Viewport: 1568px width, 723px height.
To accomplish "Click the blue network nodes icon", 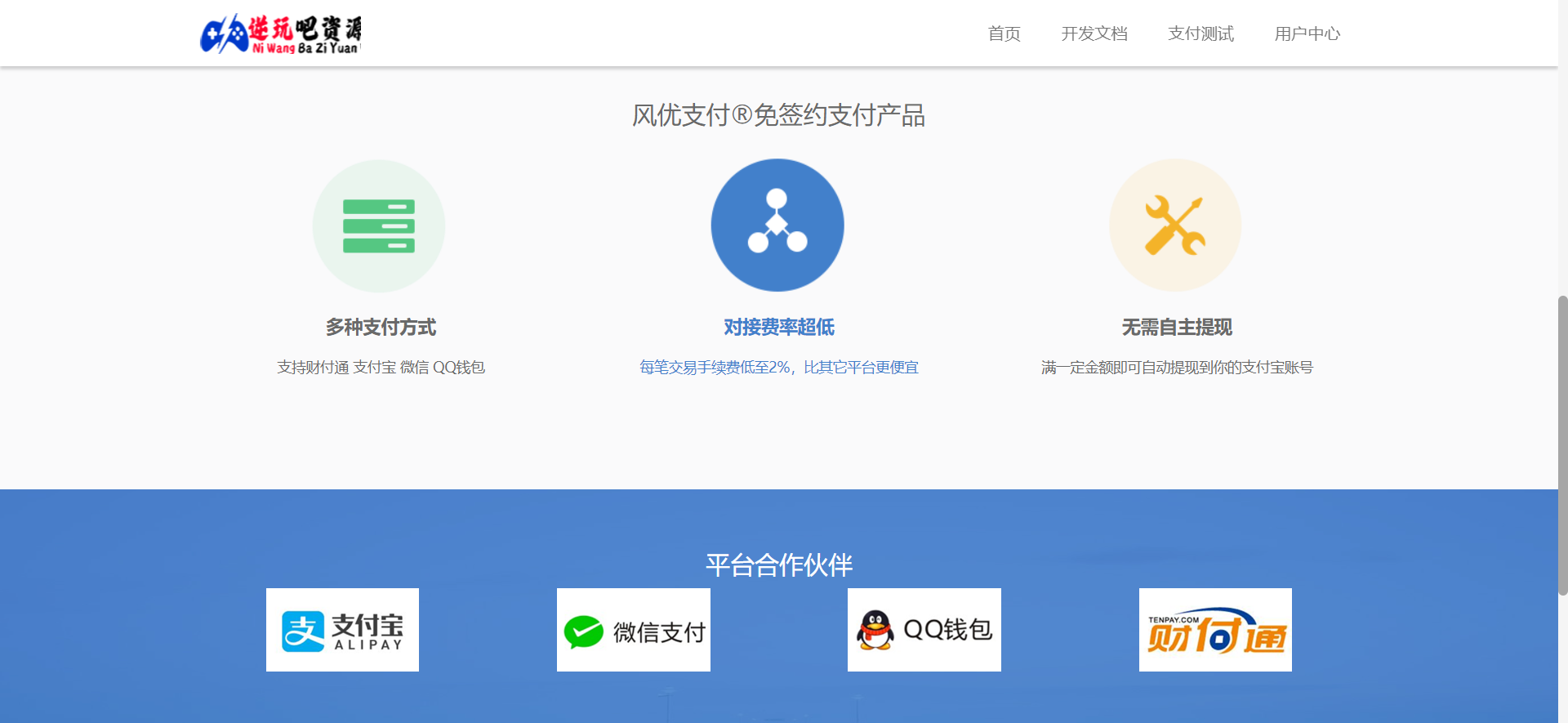I will [777, 225].
